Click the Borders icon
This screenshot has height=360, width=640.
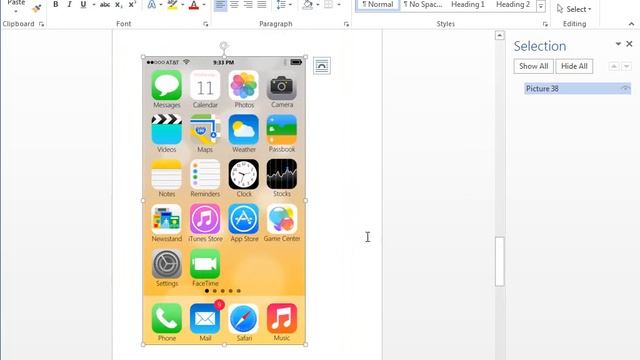tap(328, 4)
